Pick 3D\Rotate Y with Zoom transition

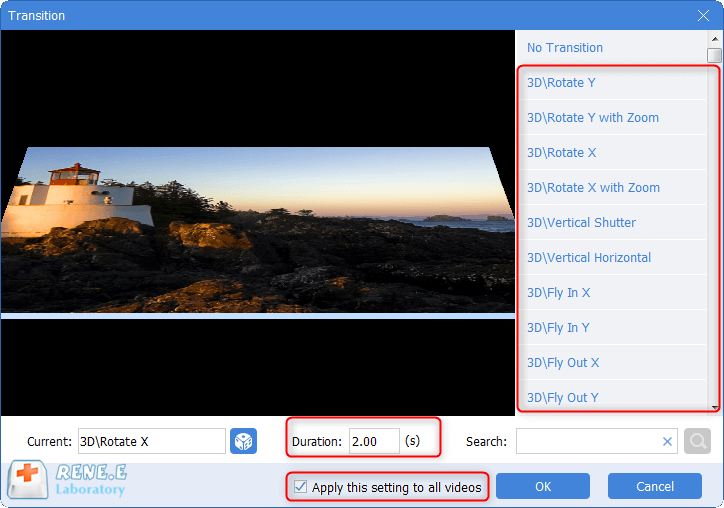pyautogui.click(x=612, y=118)
